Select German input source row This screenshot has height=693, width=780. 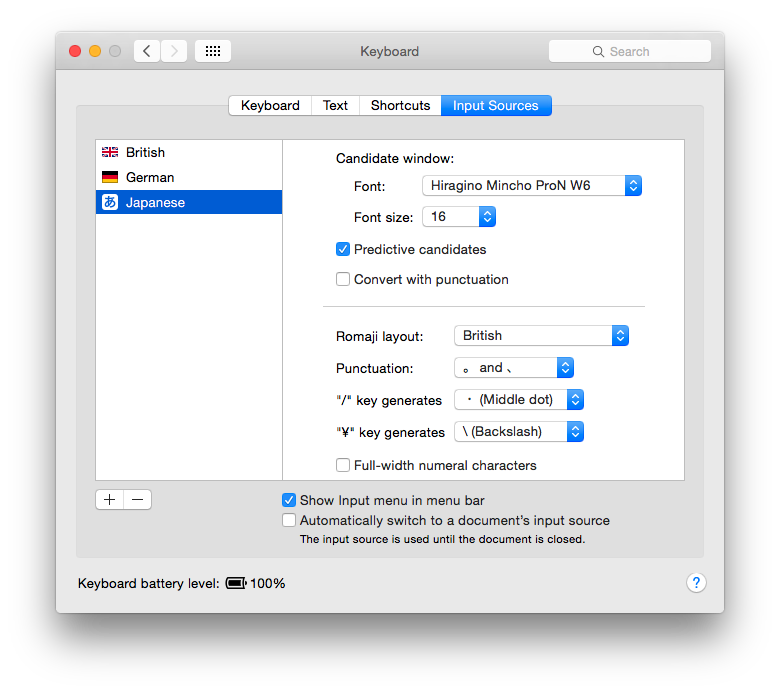coord(189,177)
